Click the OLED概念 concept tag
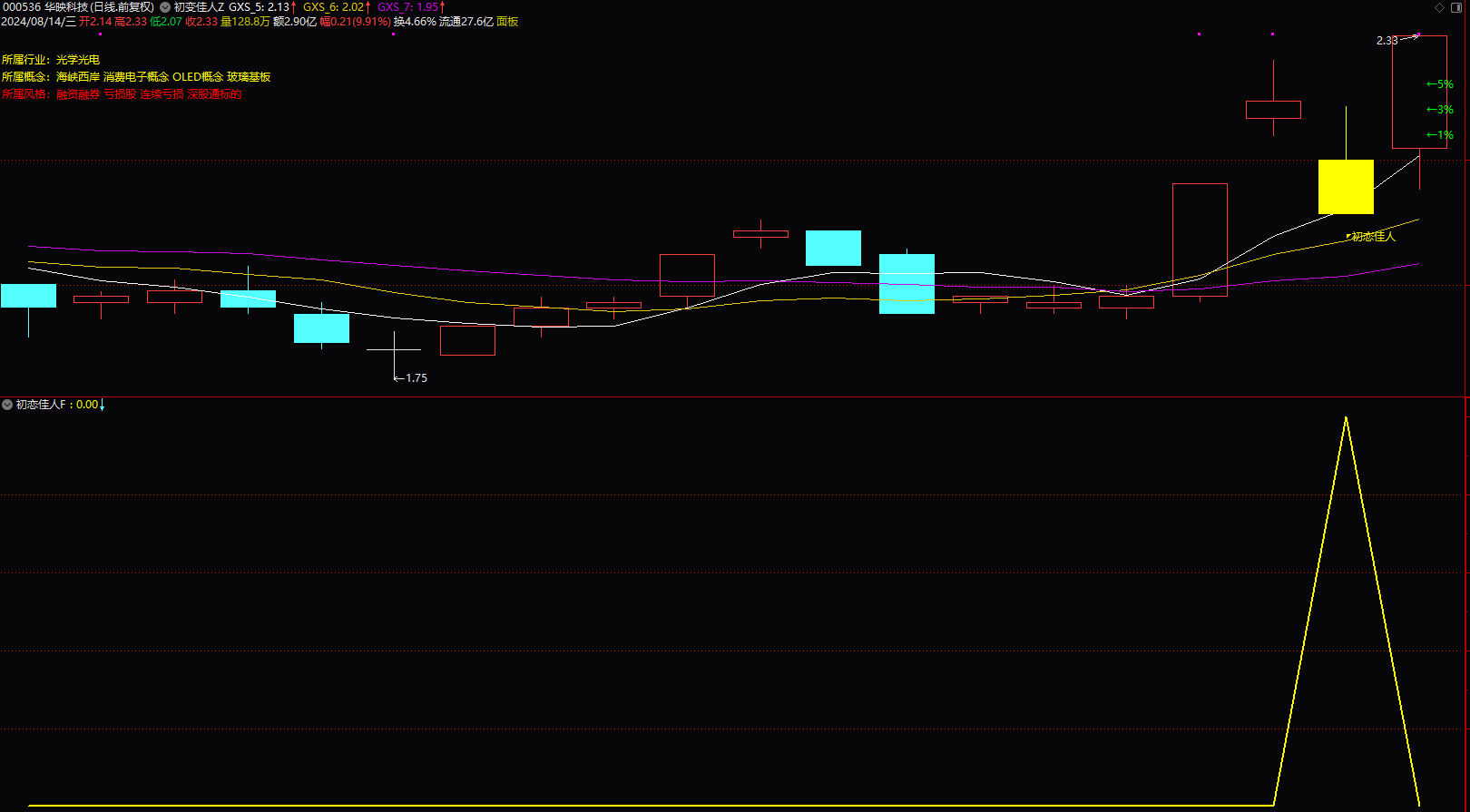This screenshot has height=812, width=1470. point(198,77)
